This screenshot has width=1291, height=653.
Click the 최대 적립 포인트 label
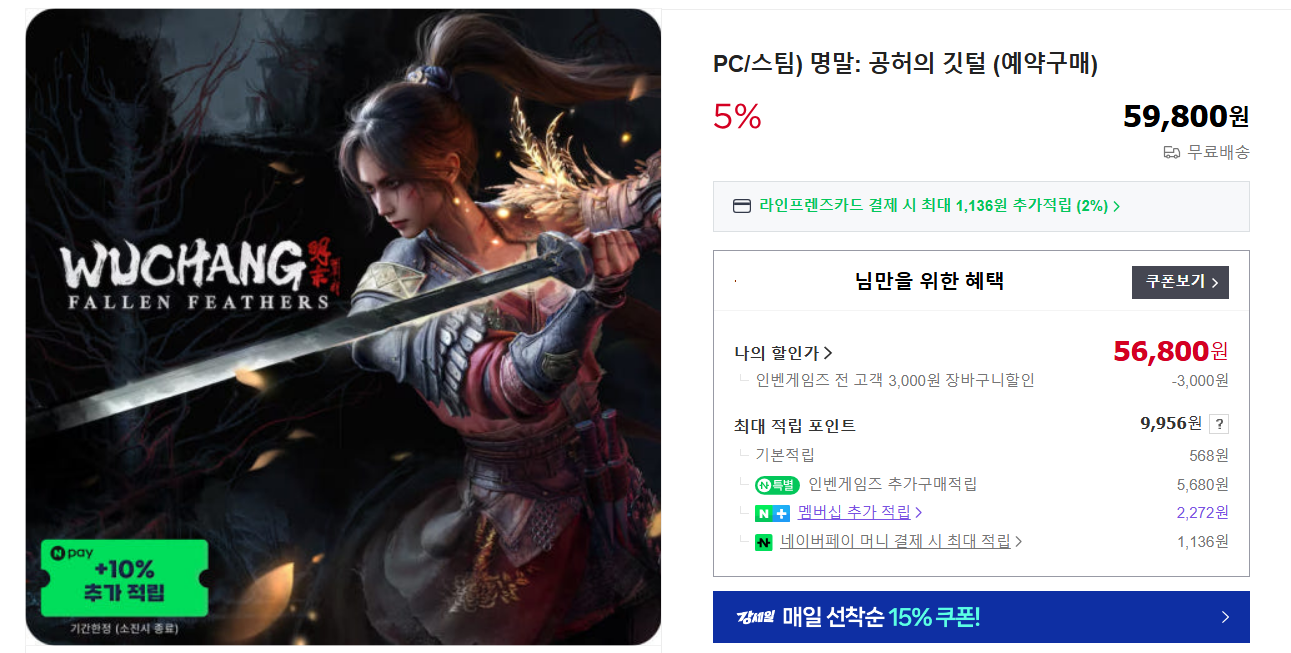[x=795, y=426]
